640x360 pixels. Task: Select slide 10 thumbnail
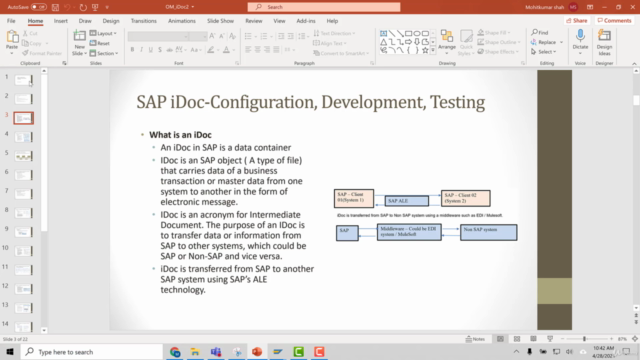23,251
